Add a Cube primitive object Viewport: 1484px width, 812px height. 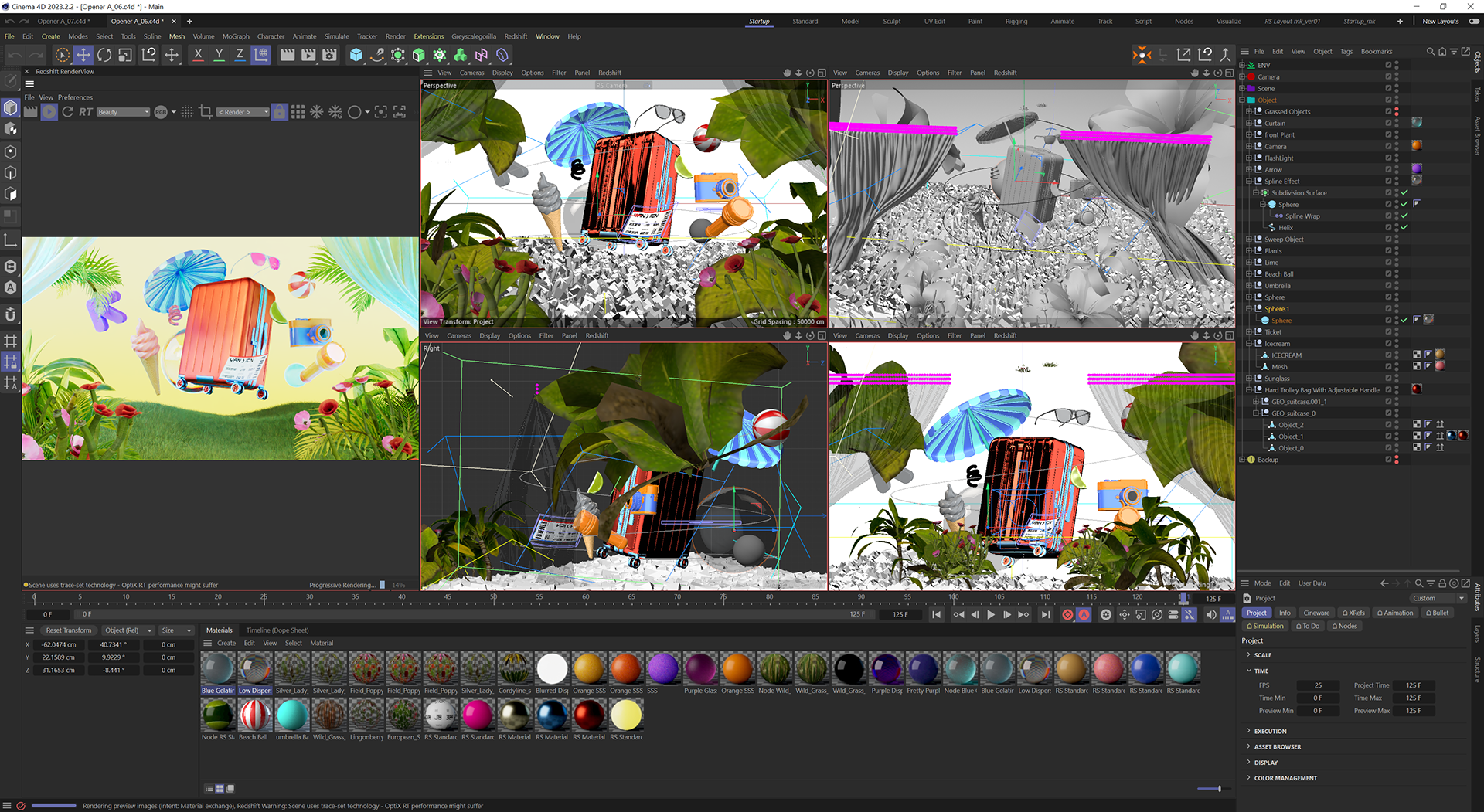click(x=356, y=55)
